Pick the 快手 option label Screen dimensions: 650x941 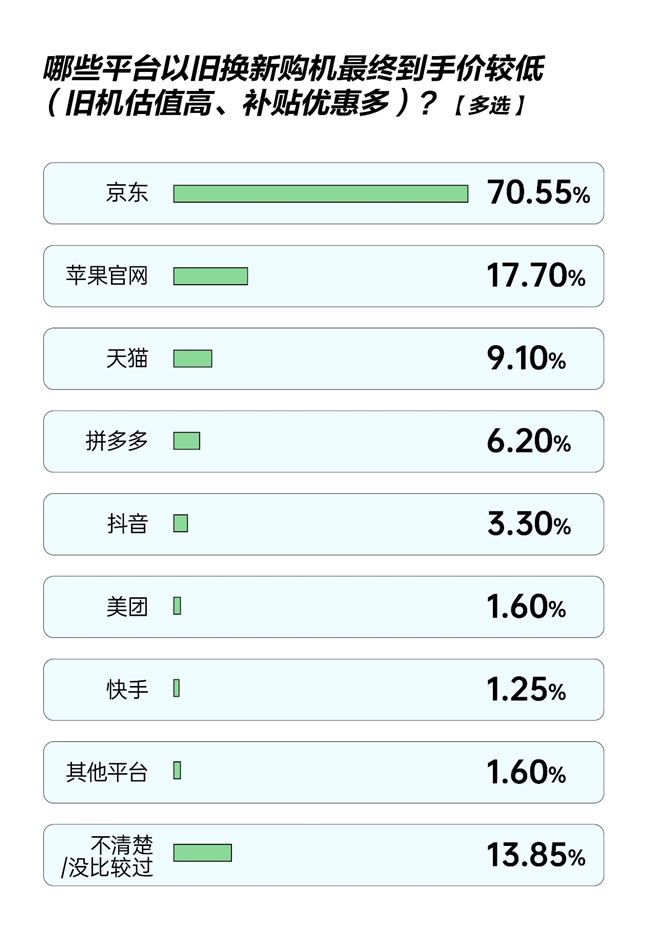click(127, 689)
